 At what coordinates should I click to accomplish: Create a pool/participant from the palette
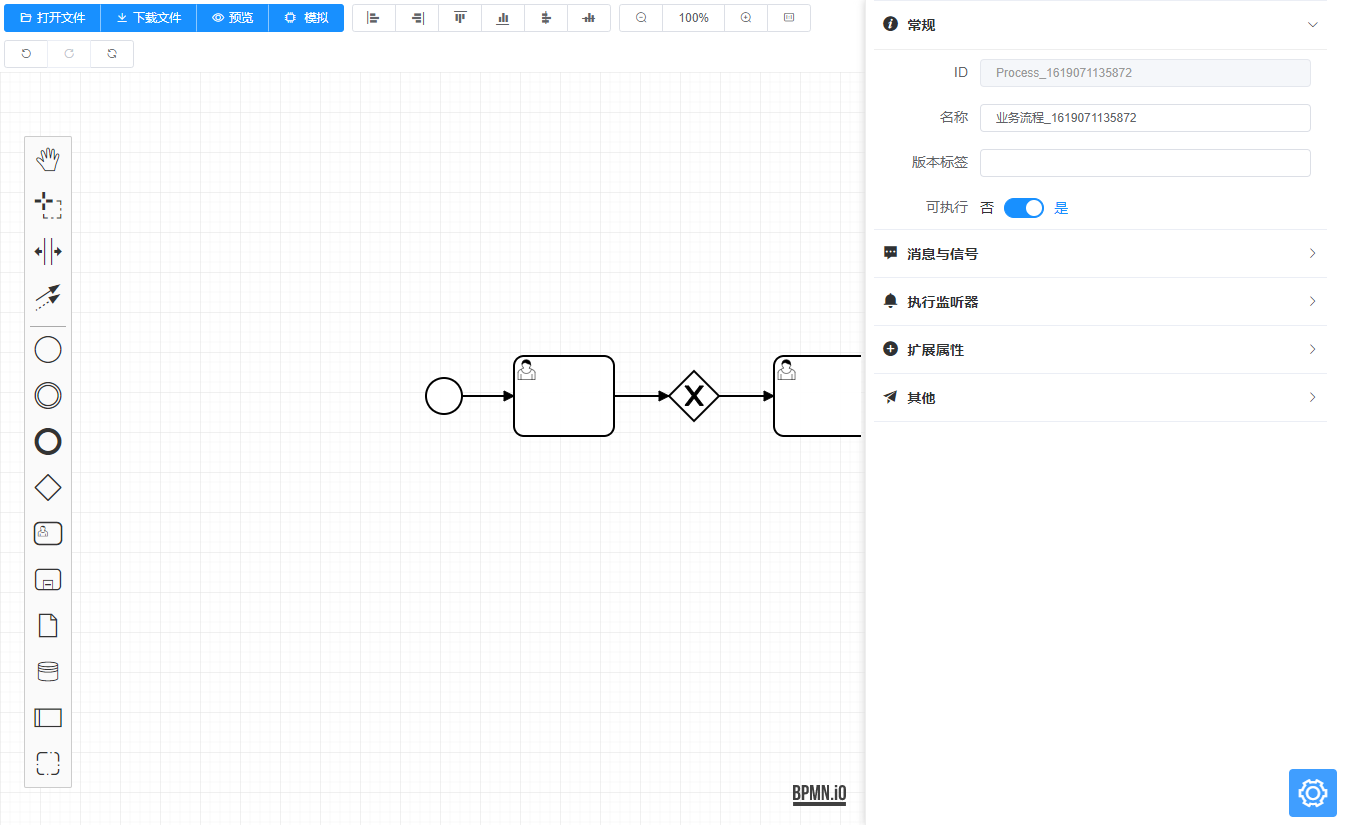pyautogui.click(x=48, y=718)
